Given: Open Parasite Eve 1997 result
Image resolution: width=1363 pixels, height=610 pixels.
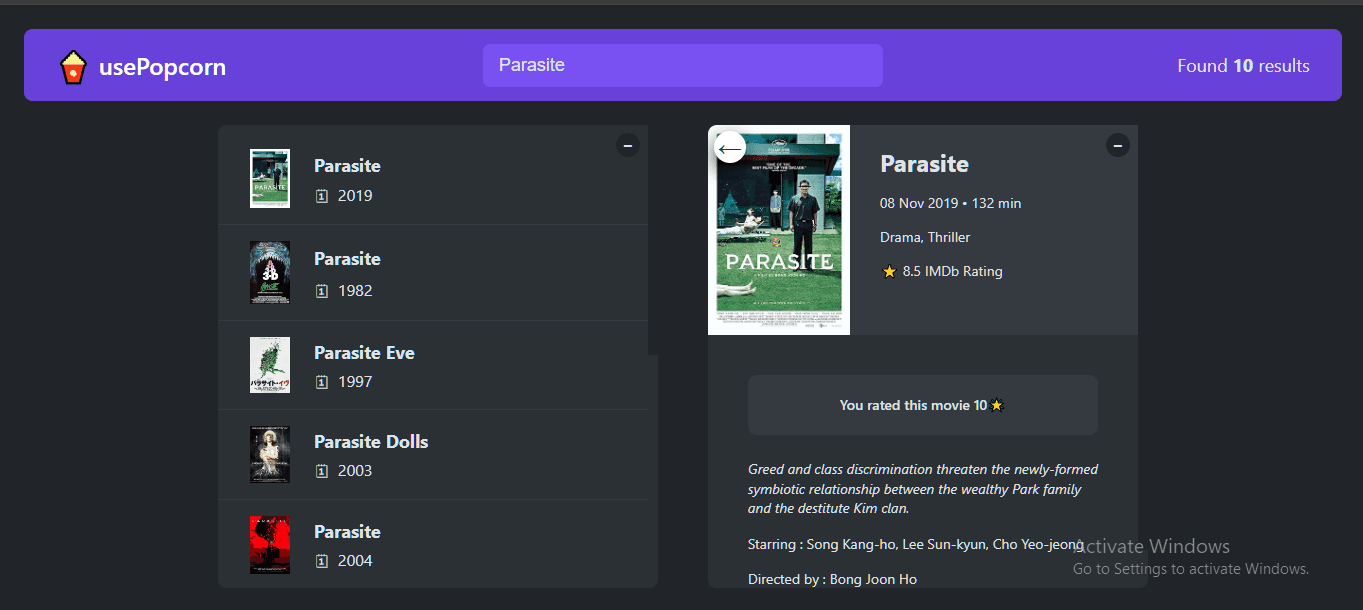Looking at the screenshot, I should point(364,353).
